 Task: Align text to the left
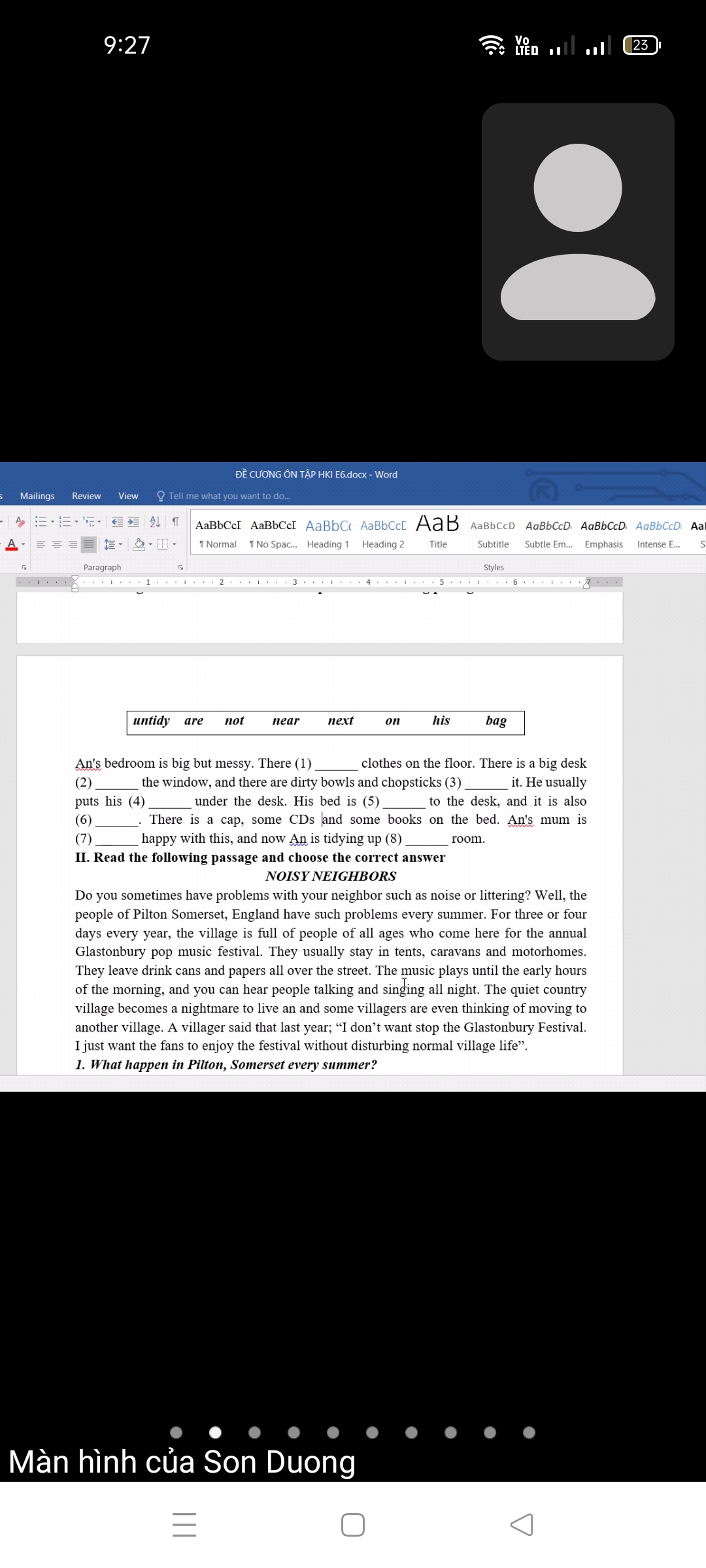pyautogui.click(x=41, y=544)
